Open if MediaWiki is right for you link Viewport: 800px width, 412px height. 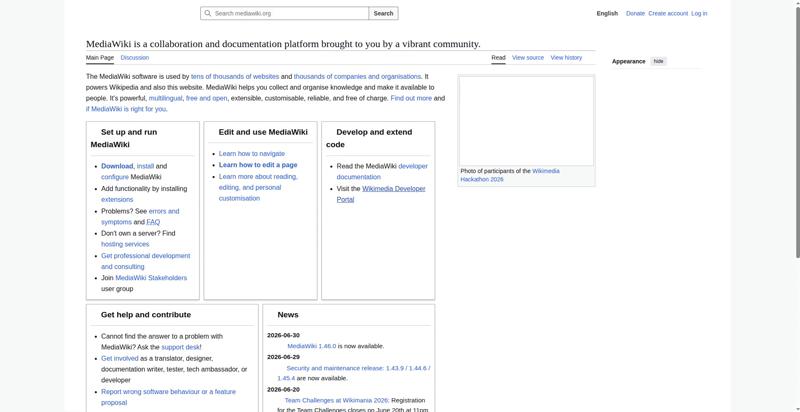(x=126, y=109)
